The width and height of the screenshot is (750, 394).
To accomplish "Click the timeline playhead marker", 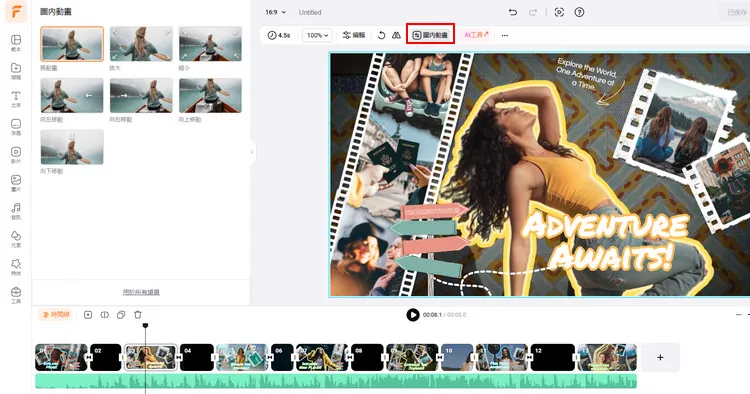I will (145, 326).
